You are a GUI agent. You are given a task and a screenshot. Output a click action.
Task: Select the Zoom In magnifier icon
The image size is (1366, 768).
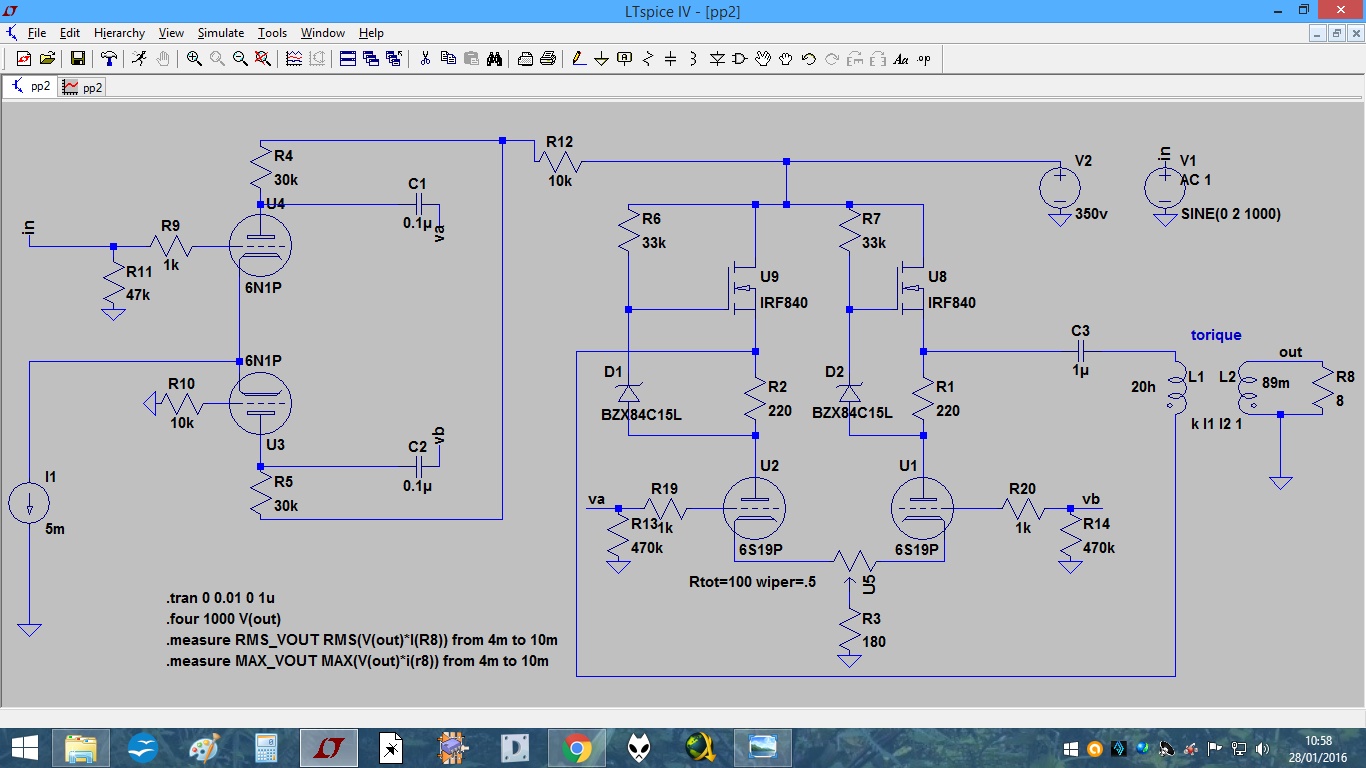(194, 59)
